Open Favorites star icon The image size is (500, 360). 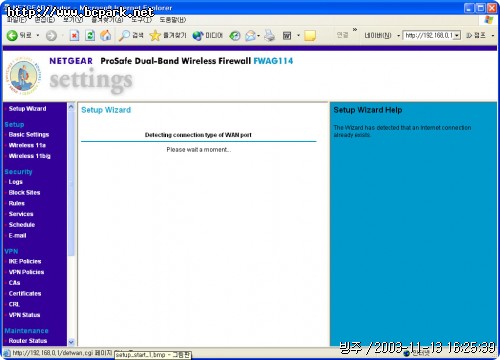point(155,35)
